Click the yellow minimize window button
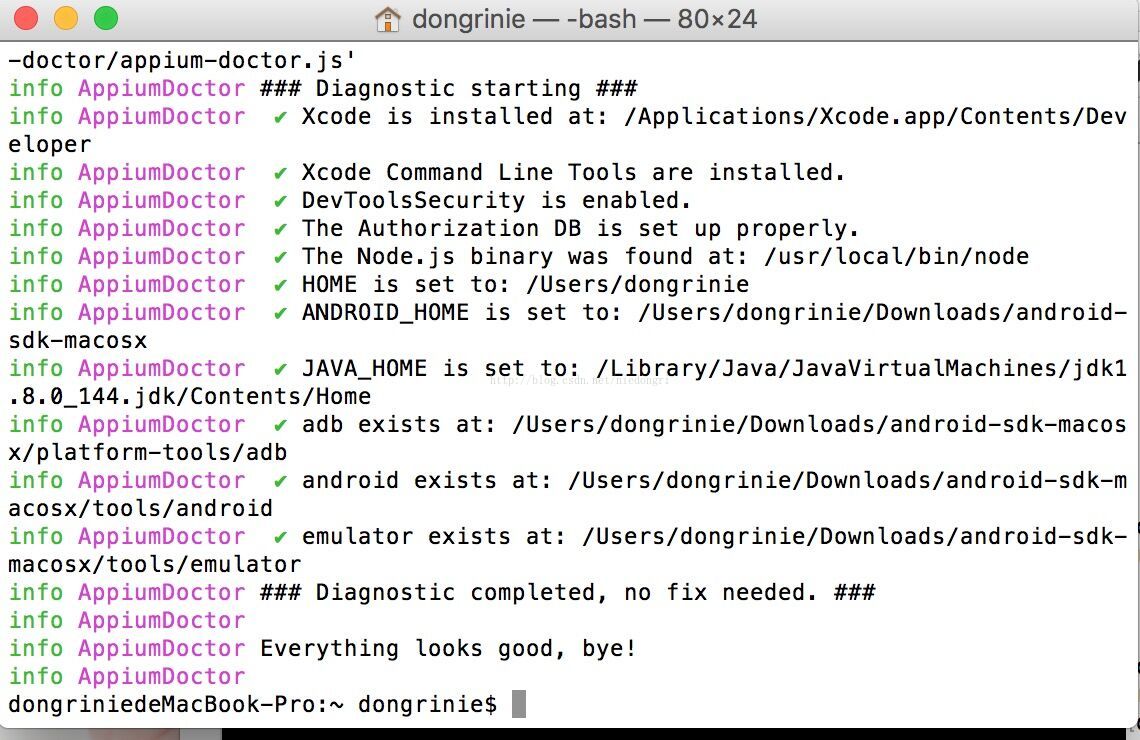The width and height of the screenshot is (1140, 740). click(66, 17)
